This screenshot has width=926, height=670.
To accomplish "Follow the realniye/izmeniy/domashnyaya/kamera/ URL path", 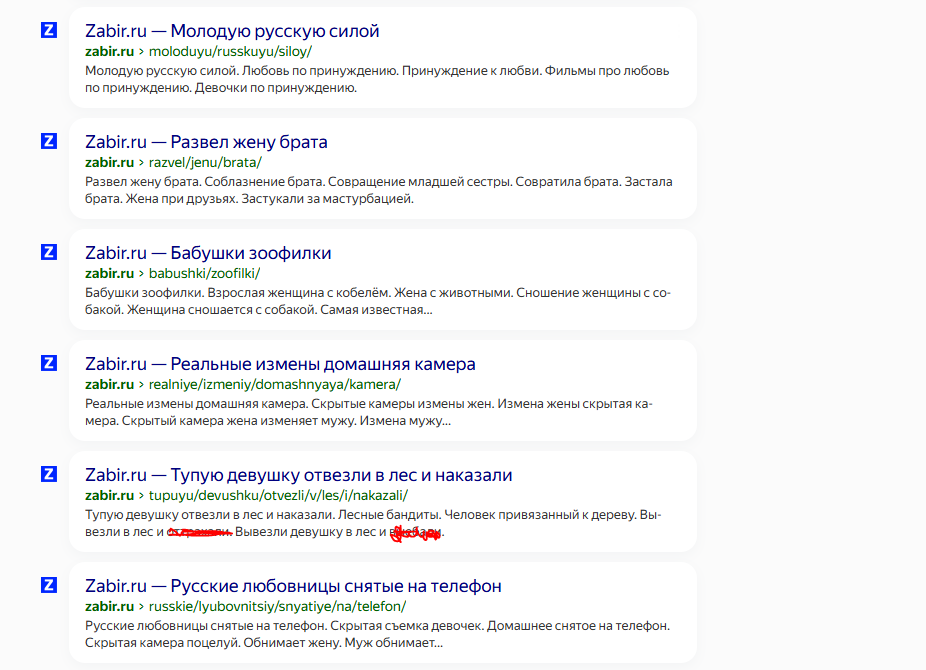I will tap(275, 384).
